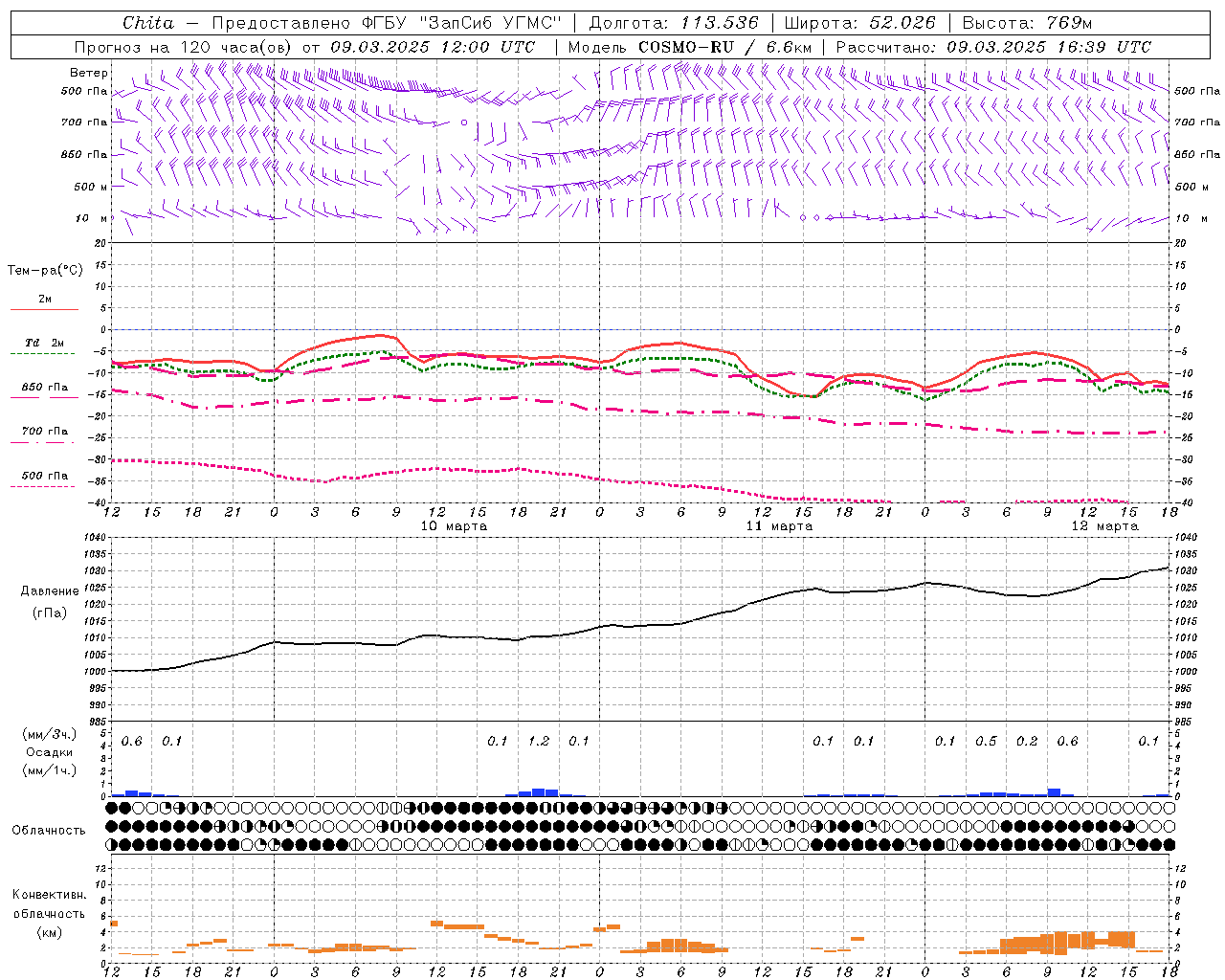Viewport: 1225px width, 980px height.
Task: Click the "0.2" precipitation value
Action: pos(1027,741)
